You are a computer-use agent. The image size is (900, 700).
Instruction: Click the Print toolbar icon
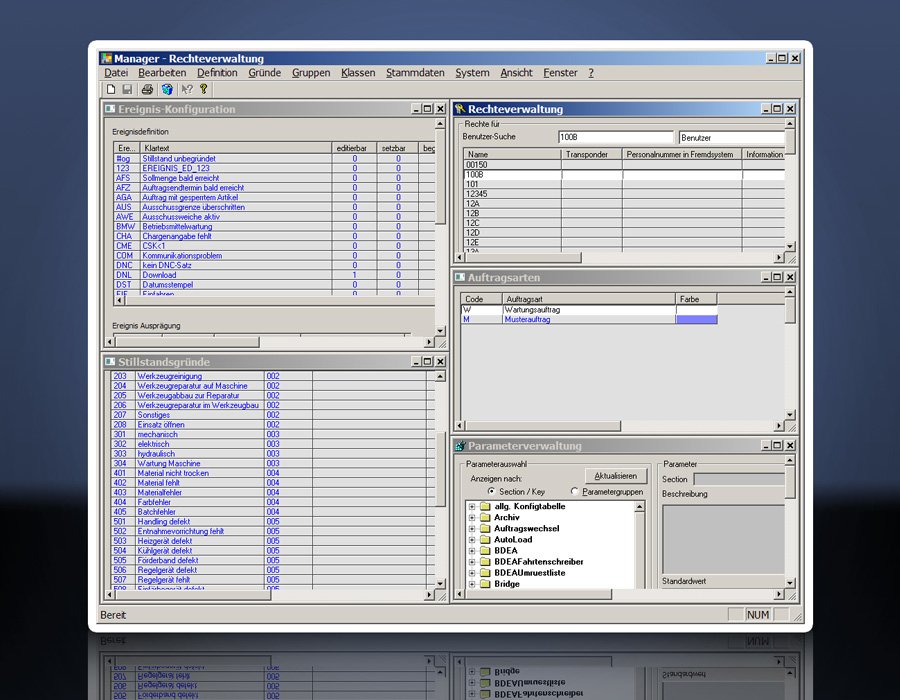[x=148, y=89]
